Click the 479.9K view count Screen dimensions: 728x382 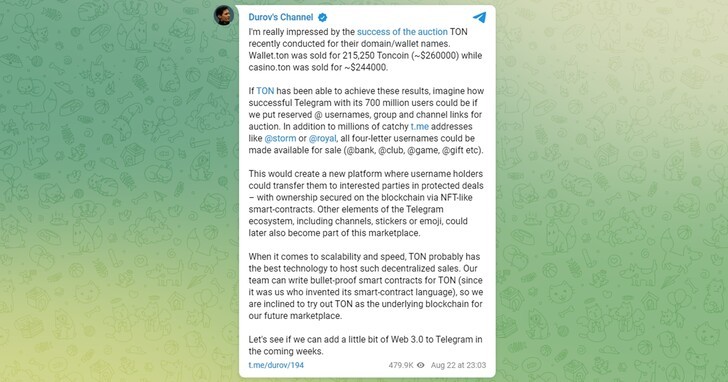401,365
